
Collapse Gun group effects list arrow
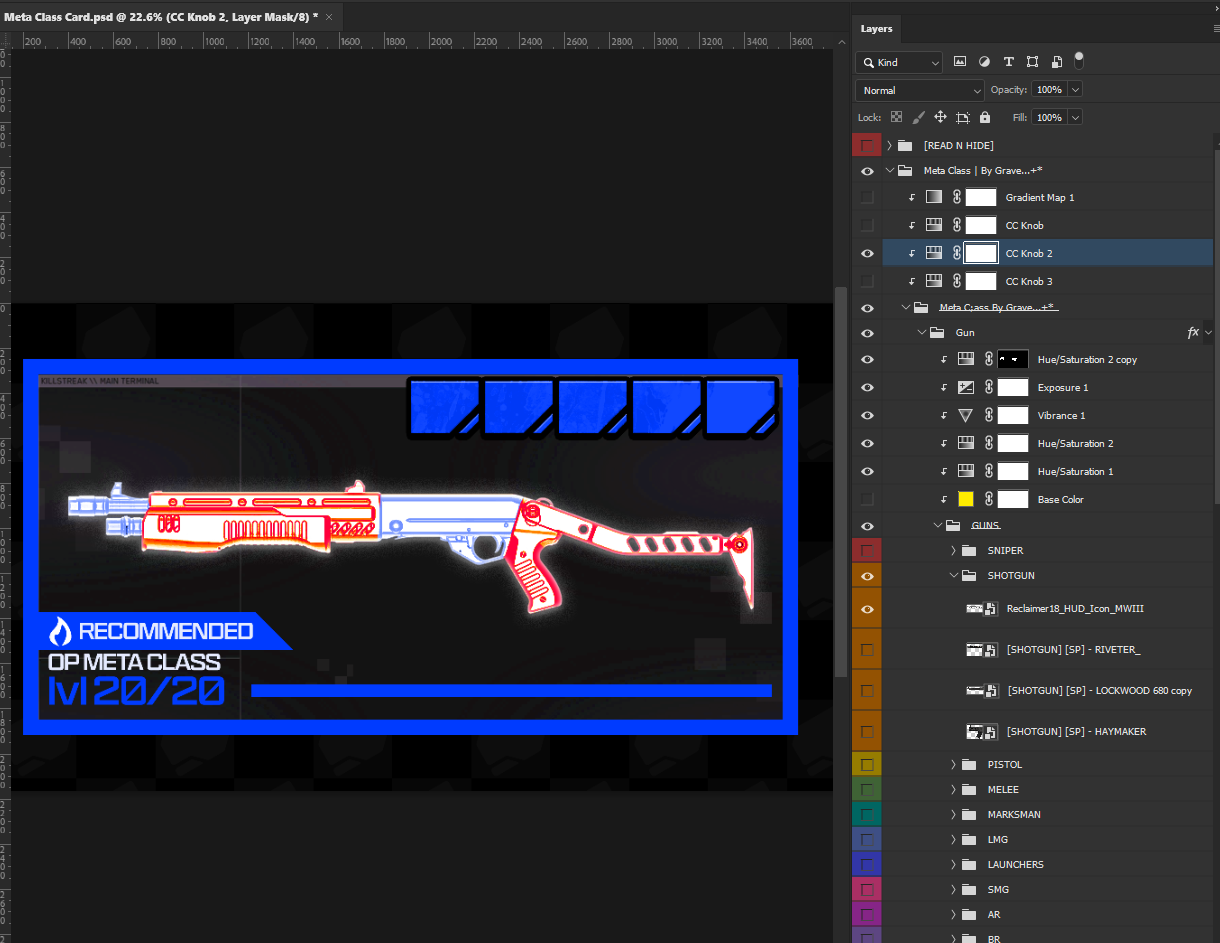1208,332
